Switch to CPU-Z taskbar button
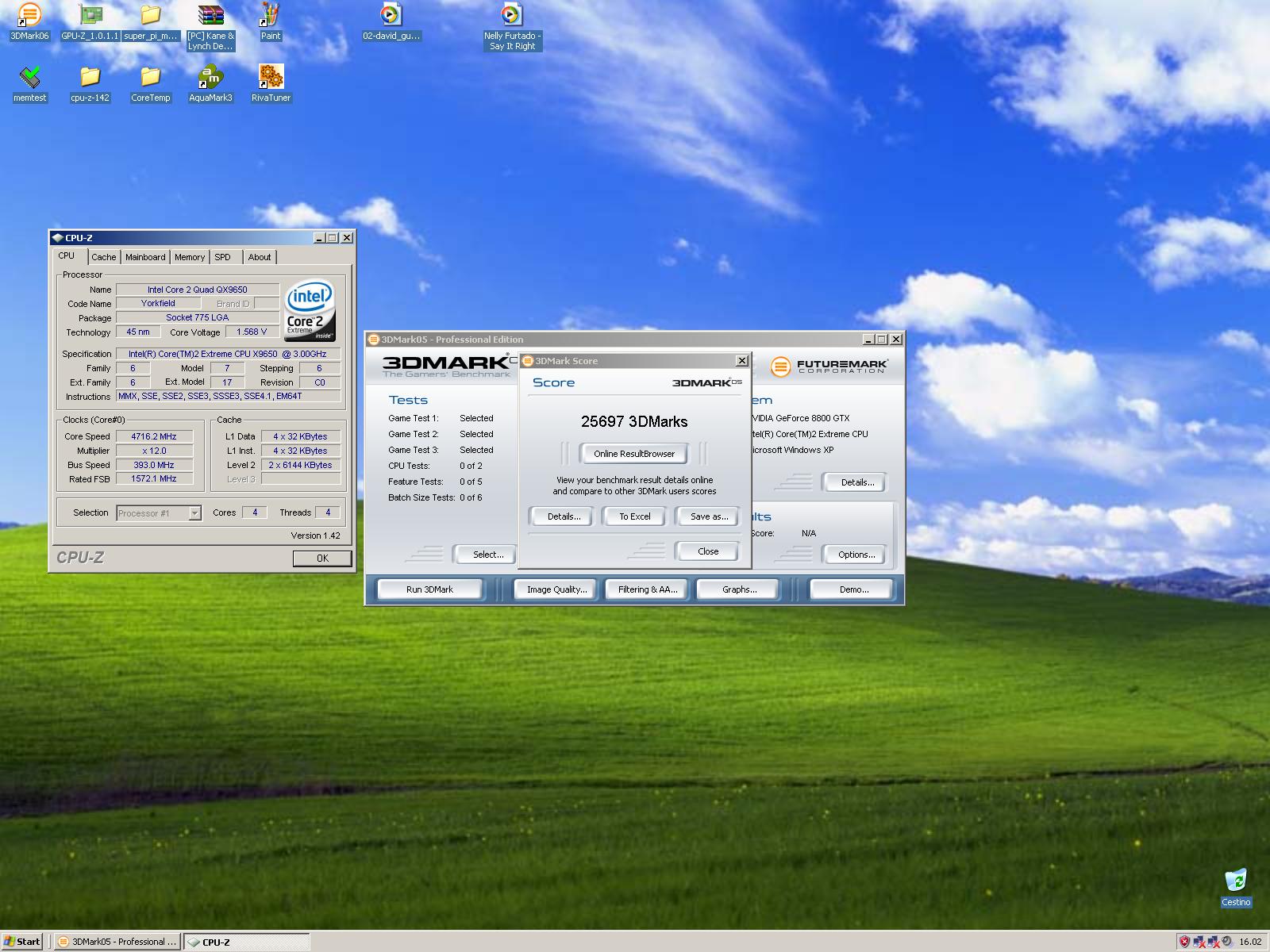 pos(247,942)
